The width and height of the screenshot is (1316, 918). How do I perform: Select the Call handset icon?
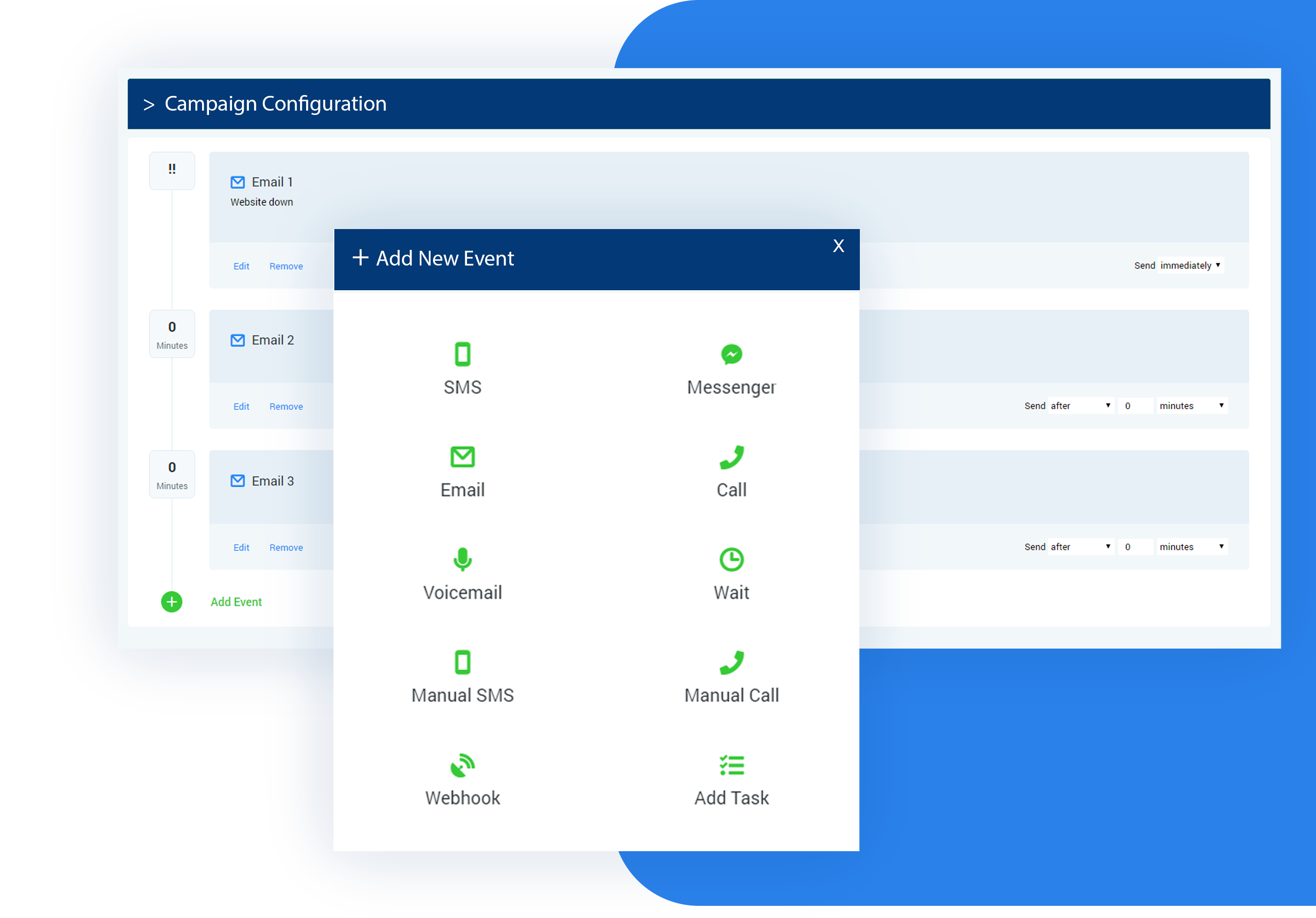point(731,457)
